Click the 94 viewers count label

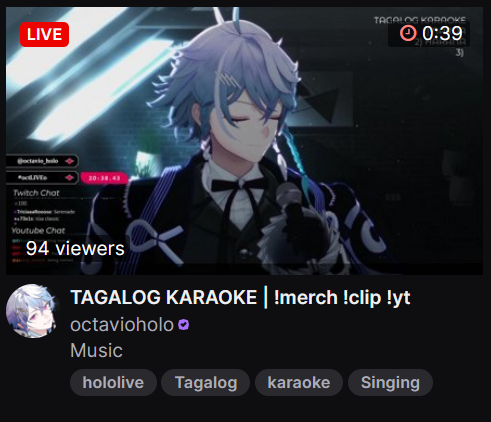tap(75, 248)
